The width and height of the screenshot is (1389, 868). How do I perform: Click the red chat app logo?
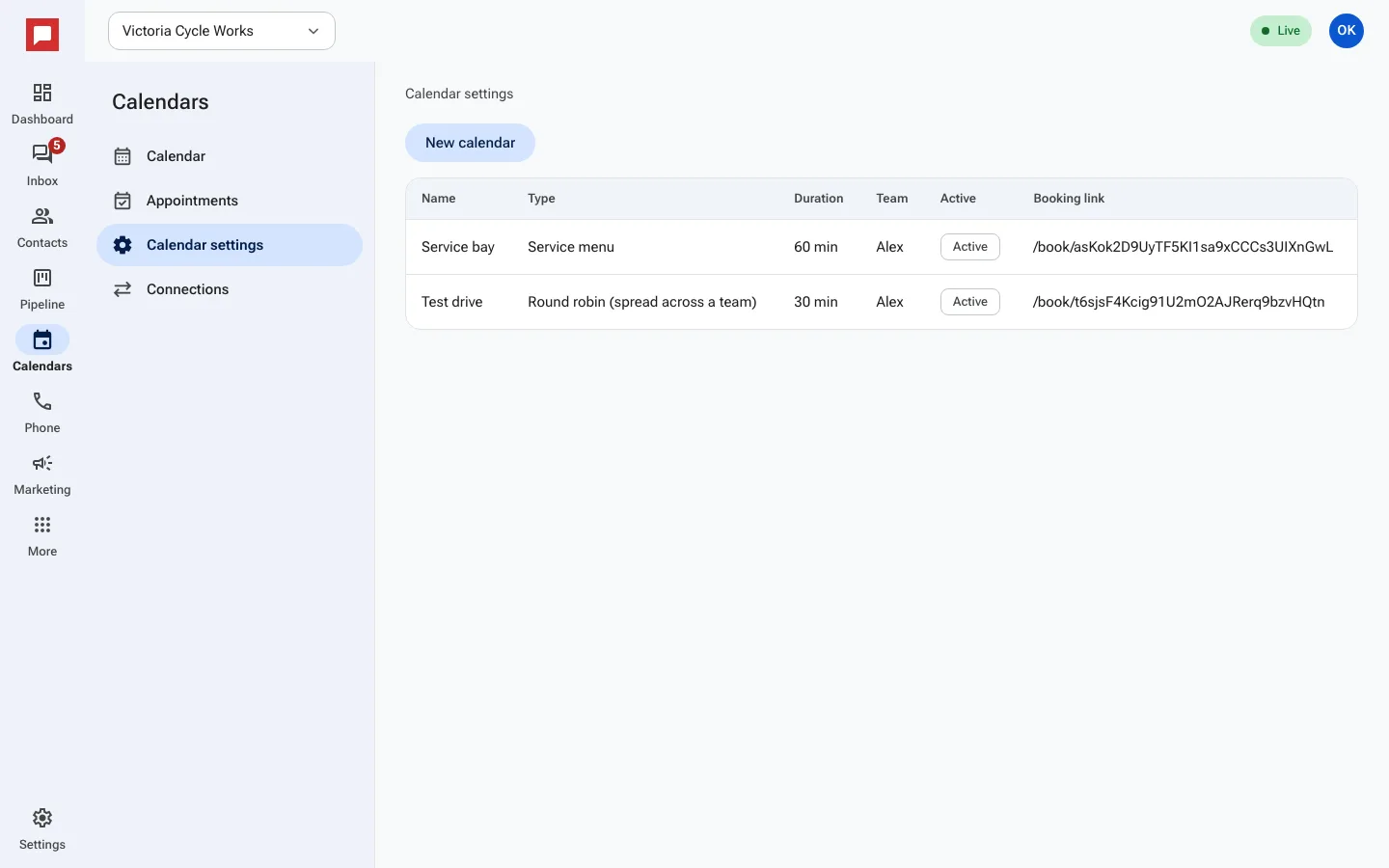42,36
